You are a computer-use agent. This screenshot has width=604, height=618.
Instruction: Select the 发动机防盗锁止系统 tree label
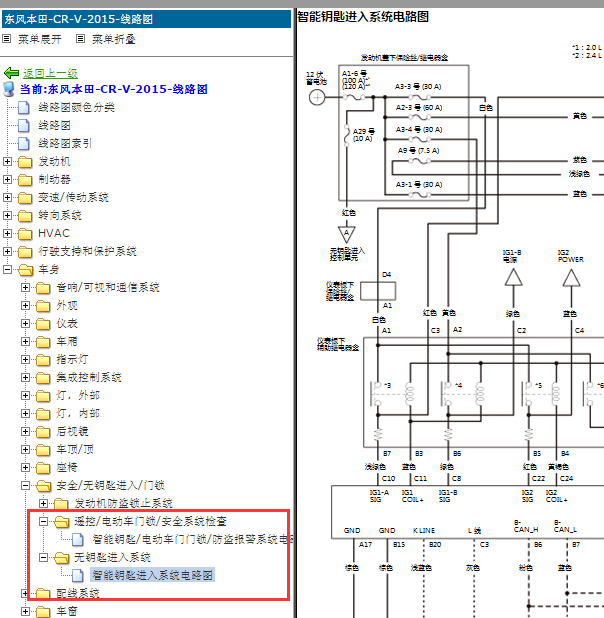pyautogui.click(x=123, y=504)
